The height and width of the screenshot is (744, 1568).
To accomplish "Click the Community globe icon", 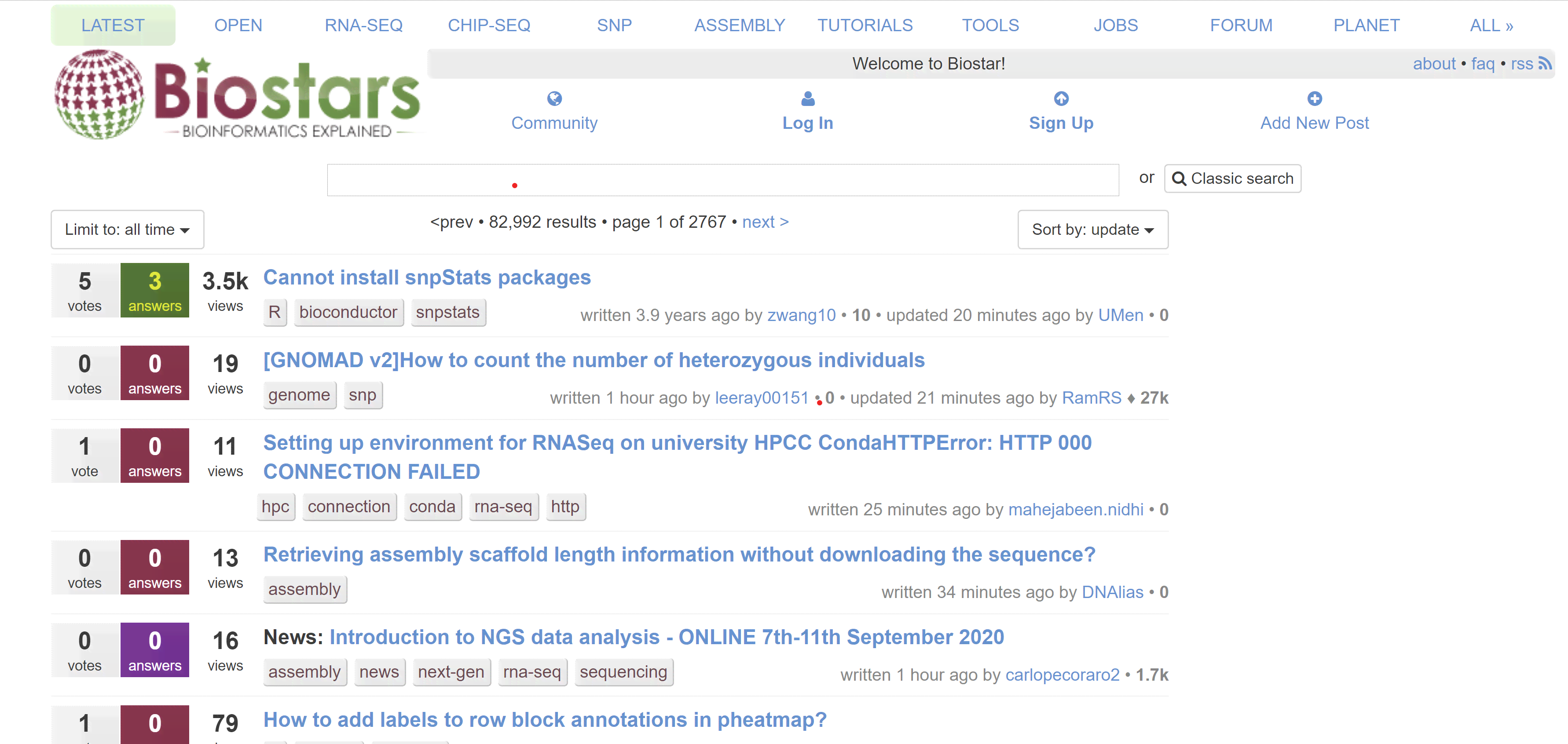I will click(554, 98).
